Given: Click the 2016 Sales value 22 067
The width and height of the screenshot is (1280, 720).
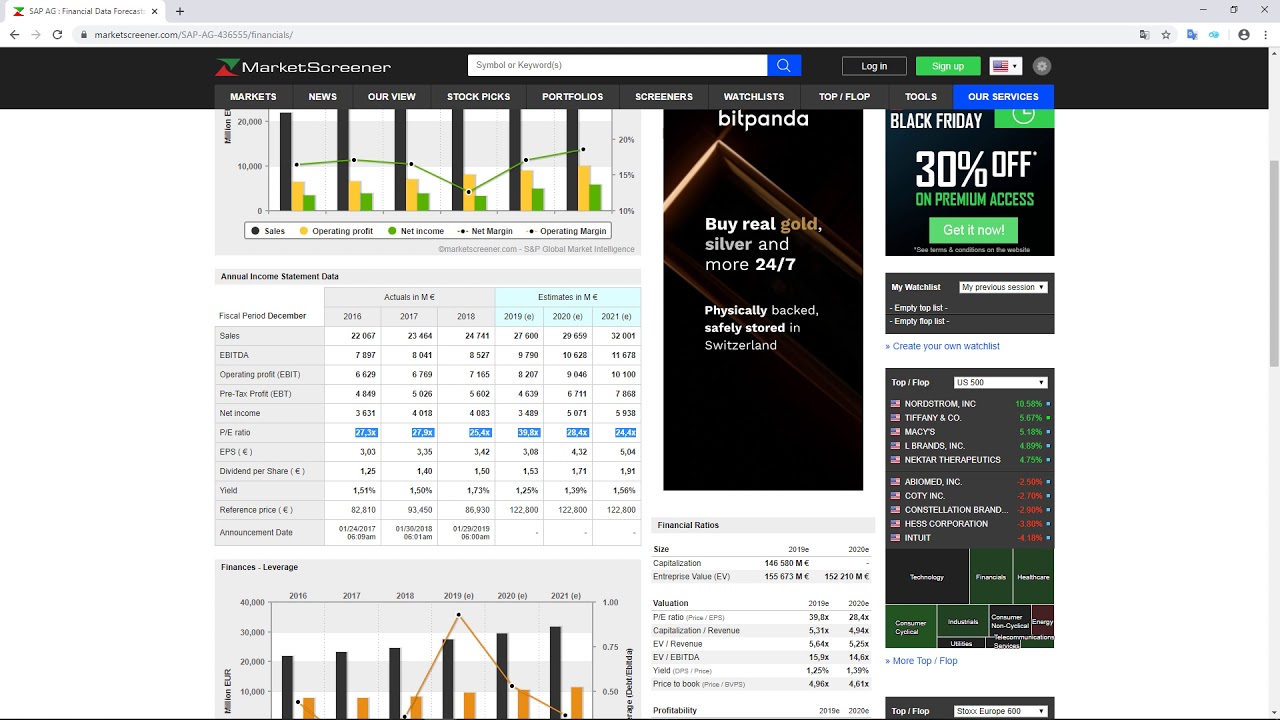Looking at the screenshot, I should pos(363,336).
